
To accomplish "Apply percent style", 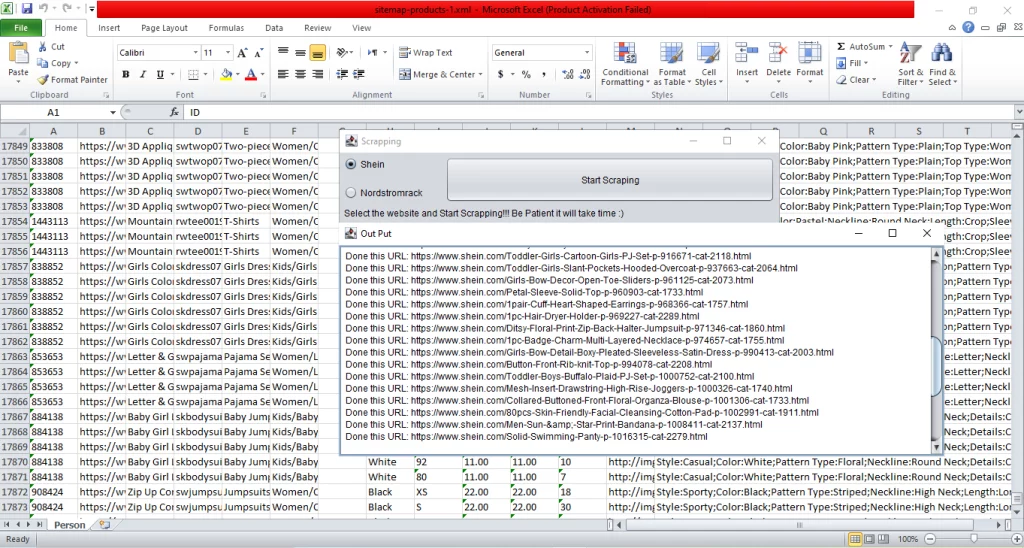I will point(526,74).
